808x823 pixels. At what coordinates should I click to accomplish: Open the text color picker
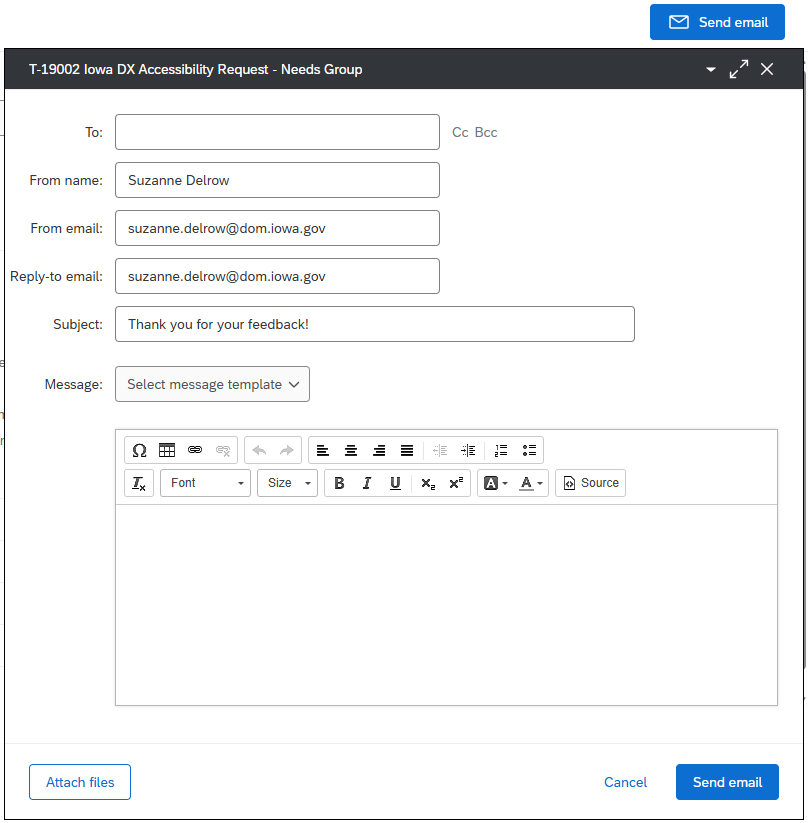click(531, 483)
